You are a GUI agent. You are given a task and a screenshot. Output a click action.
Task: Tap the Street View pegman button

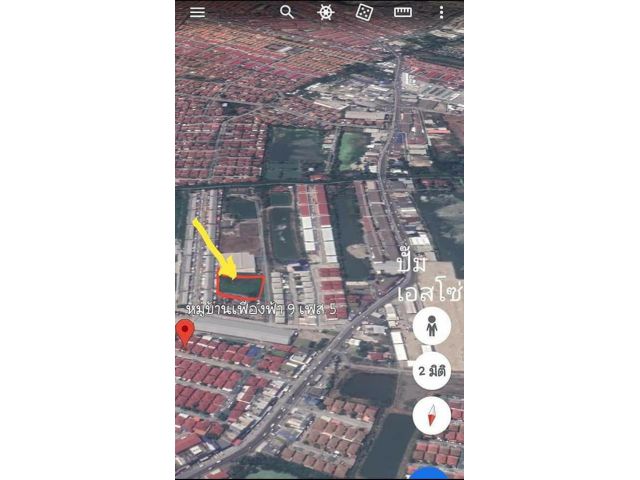coord(431,326)
